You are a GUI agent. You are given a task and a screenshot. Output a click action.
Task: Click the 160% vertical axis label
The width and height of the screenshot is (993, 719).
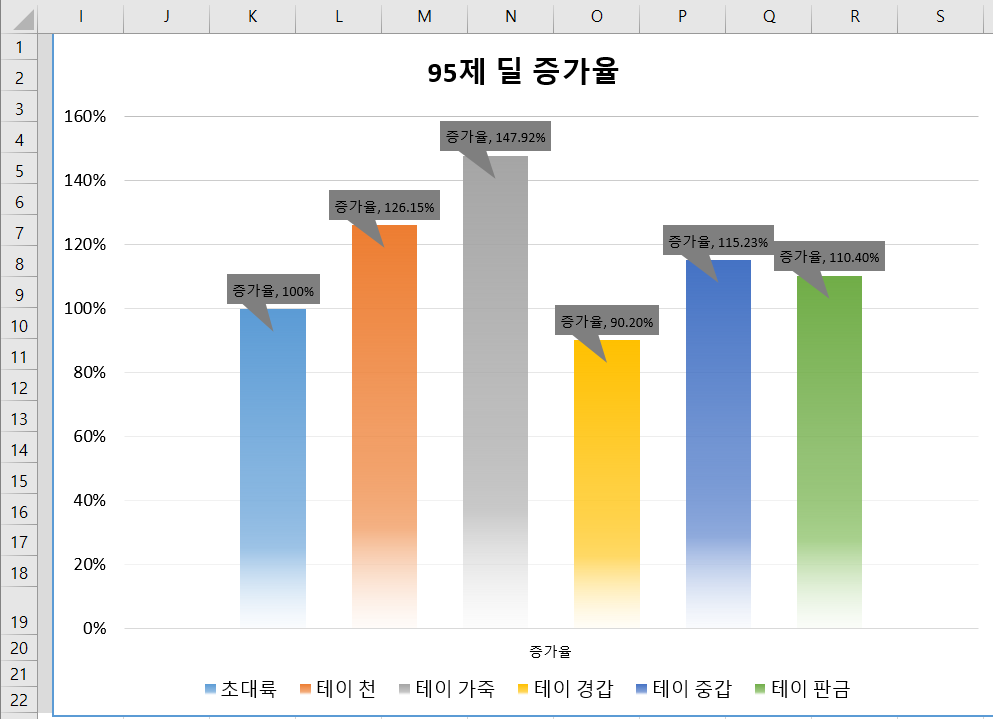point(85,116)
